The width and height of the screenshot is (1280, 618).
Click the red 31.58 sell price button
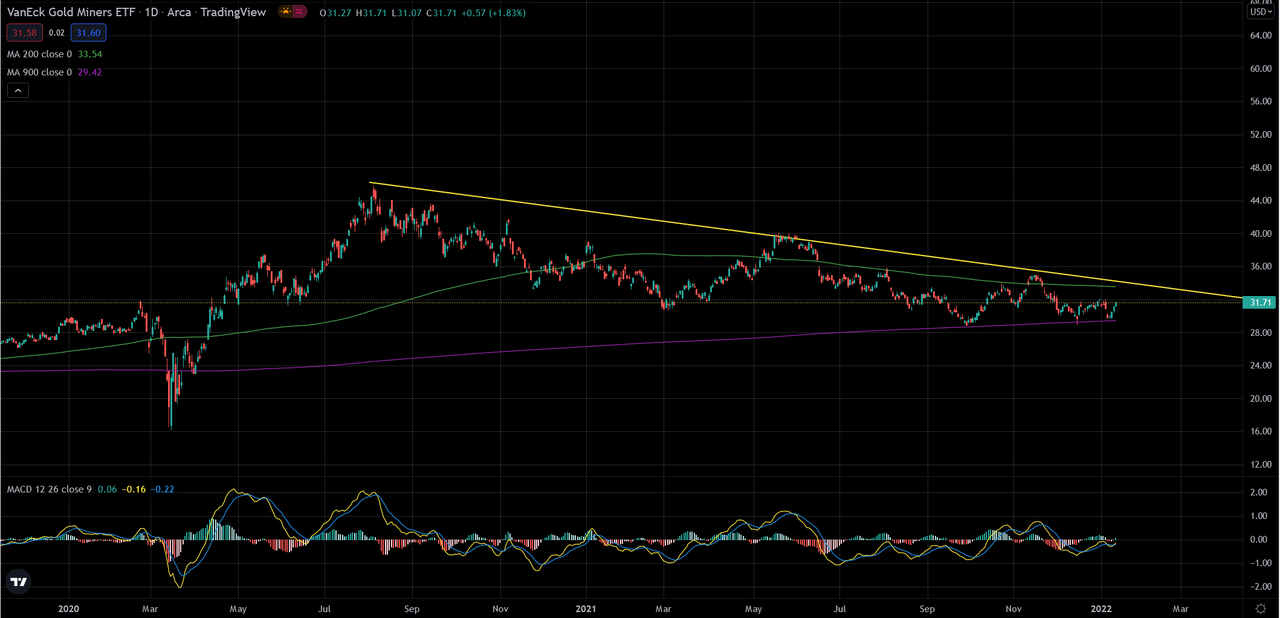point(24,33)
